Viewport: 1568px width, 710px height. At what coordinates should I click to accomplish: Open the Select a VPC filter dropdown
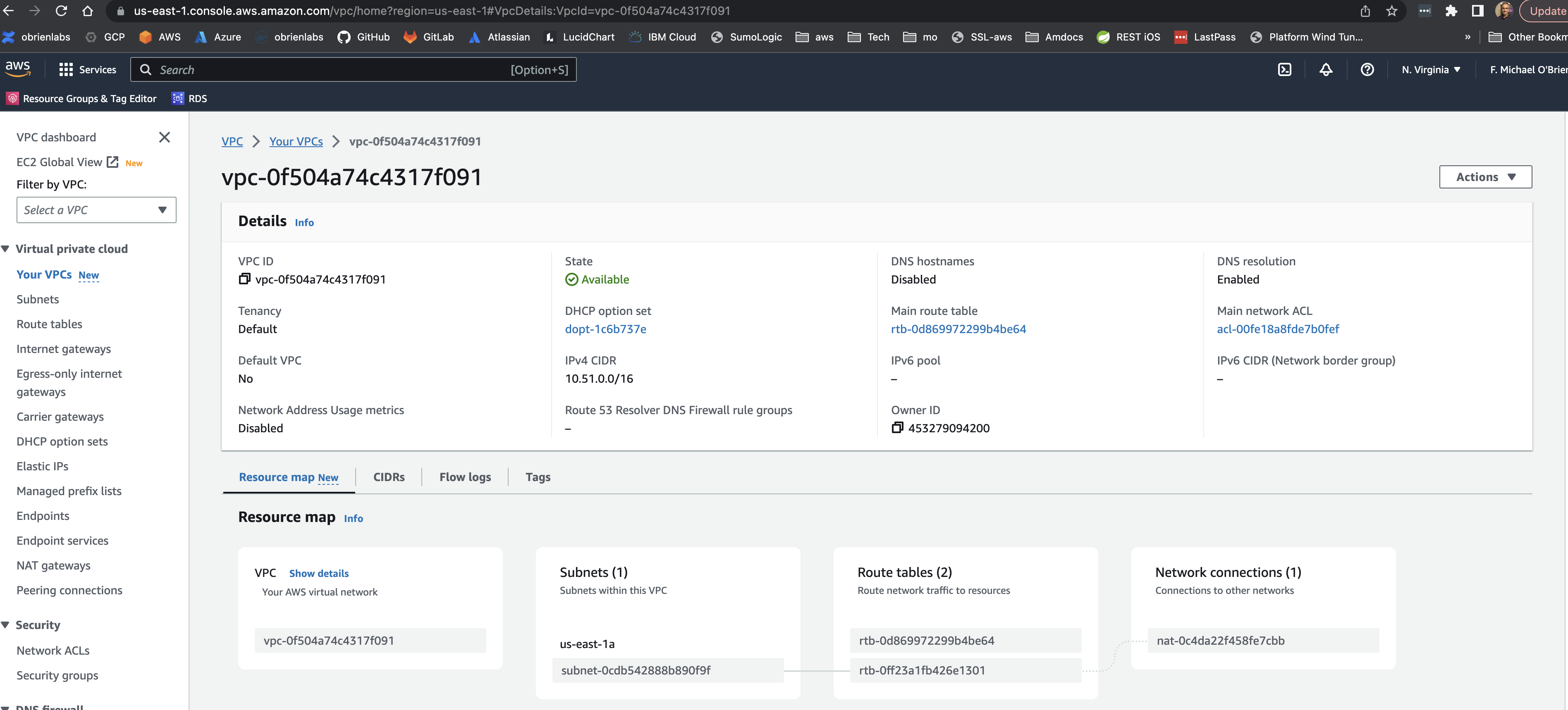point(96,209)
